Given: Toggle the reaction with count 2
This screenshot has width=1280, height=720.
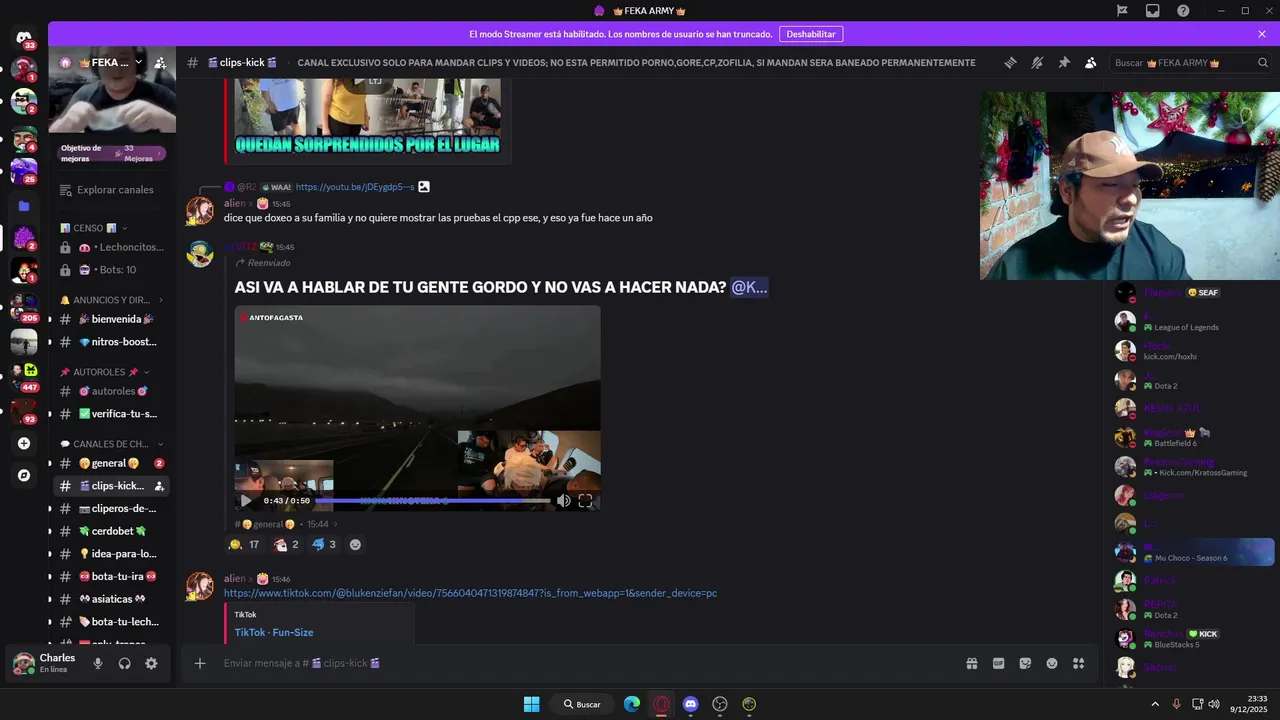Looking at the screenshot, I should click(x=286, y=545).
